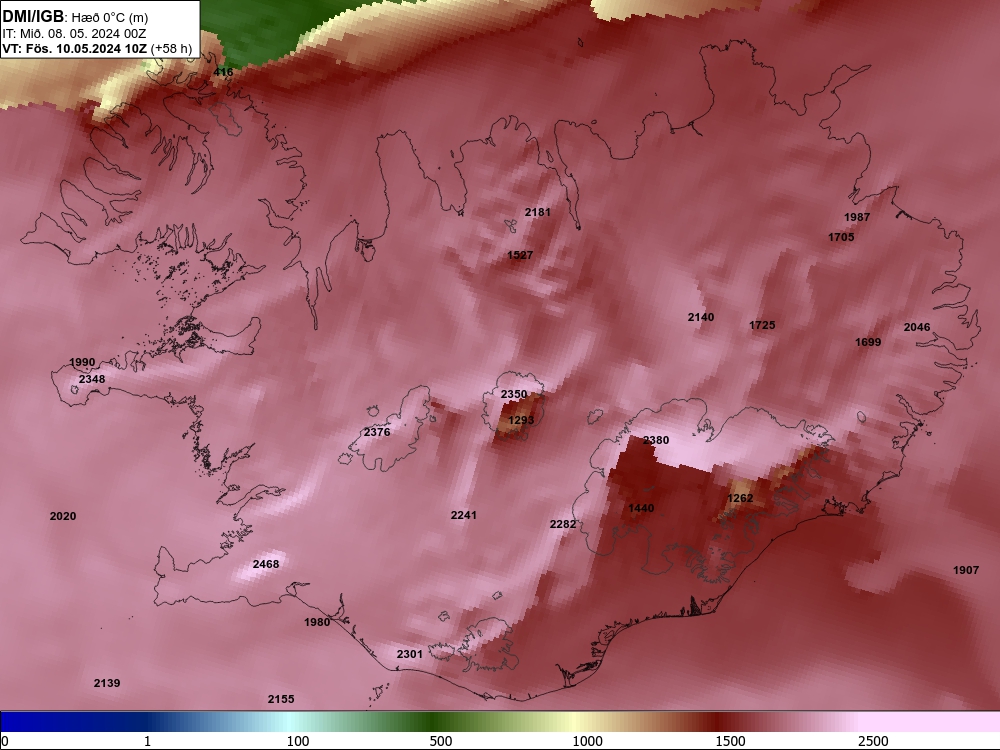Click the 2348 map value
Image resolution: width=1000 pixels, height=750 pixels.
point(92,379)
